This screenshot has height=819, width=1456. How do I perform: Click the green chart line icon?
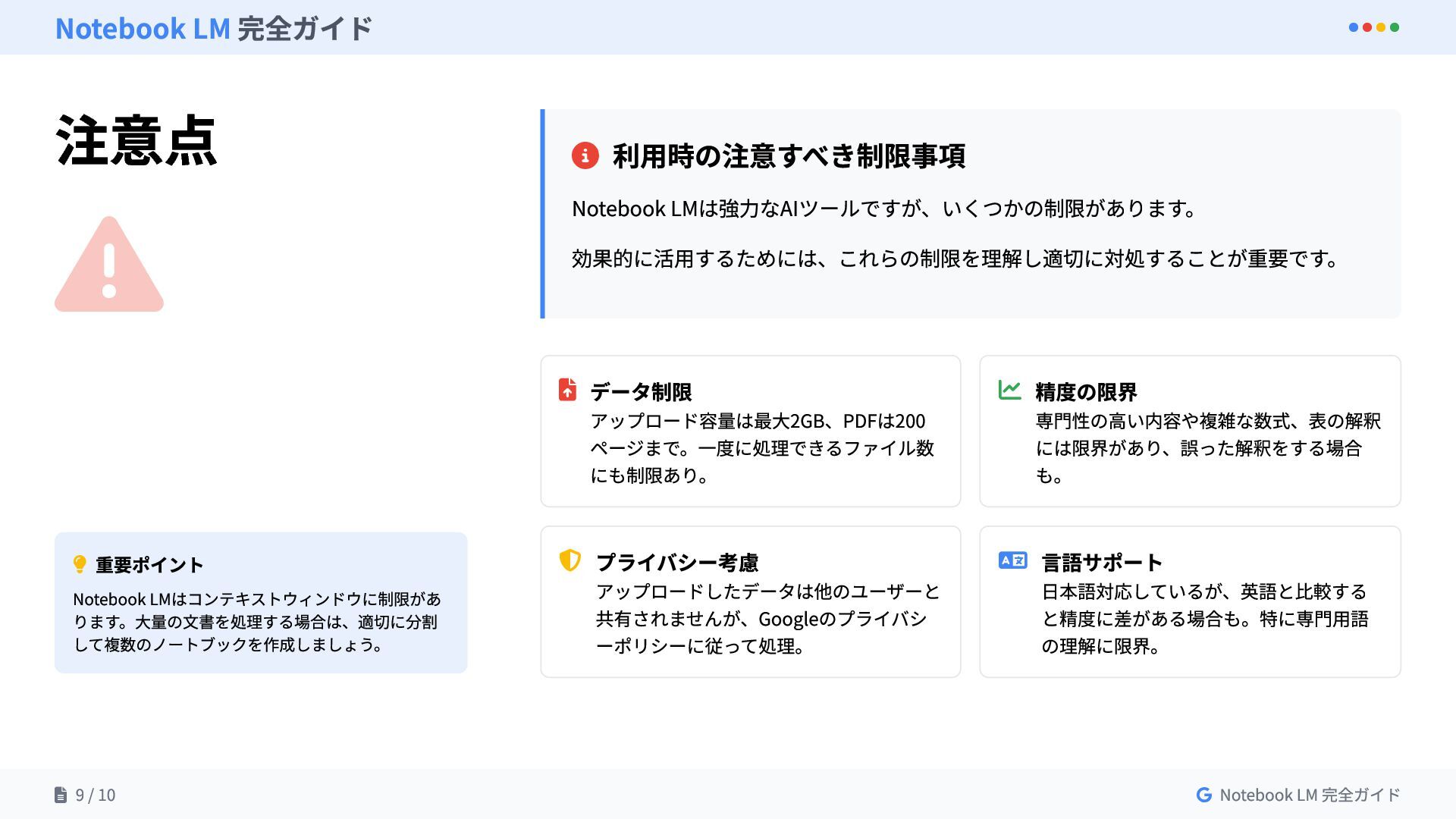pos(1009,390)
